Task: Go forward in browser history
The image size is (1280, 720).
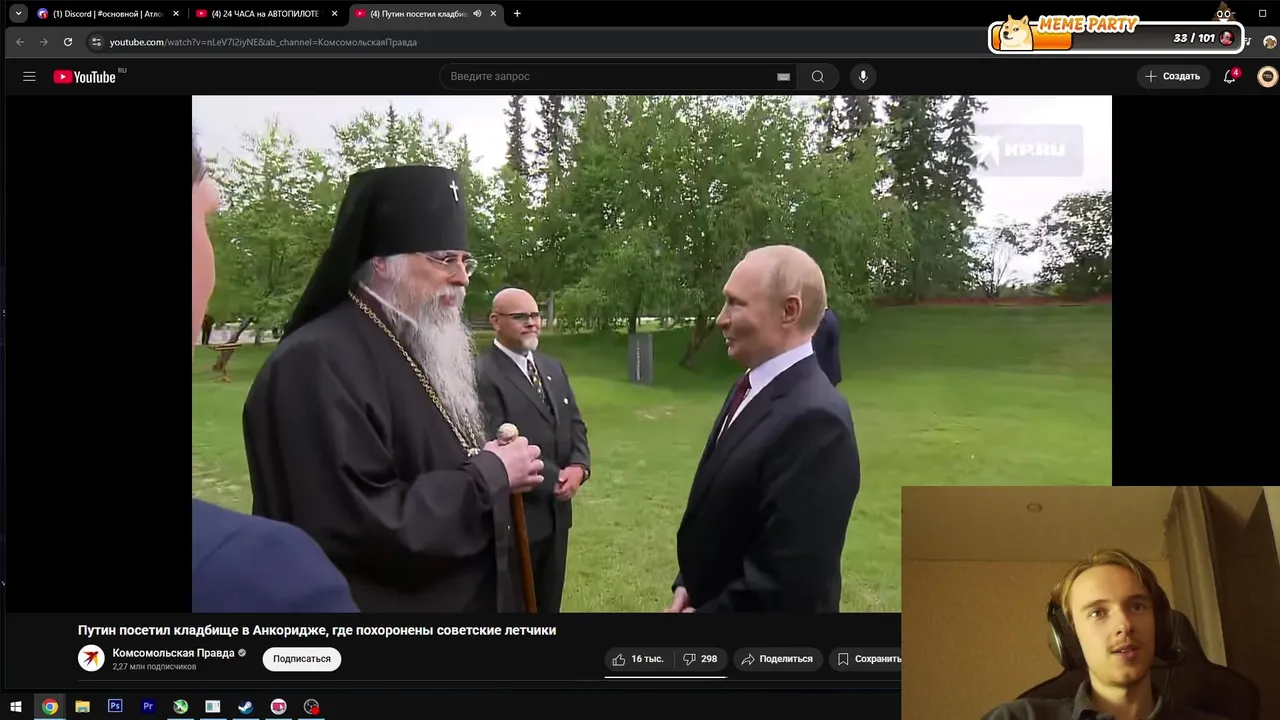Action: pyautogui.click(x=44, y=42)
